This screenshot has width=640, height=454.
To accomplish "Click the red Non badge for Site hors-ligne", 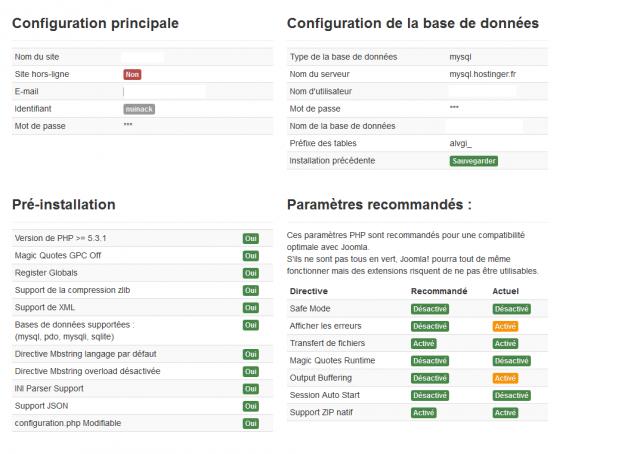I will point(132,74).
